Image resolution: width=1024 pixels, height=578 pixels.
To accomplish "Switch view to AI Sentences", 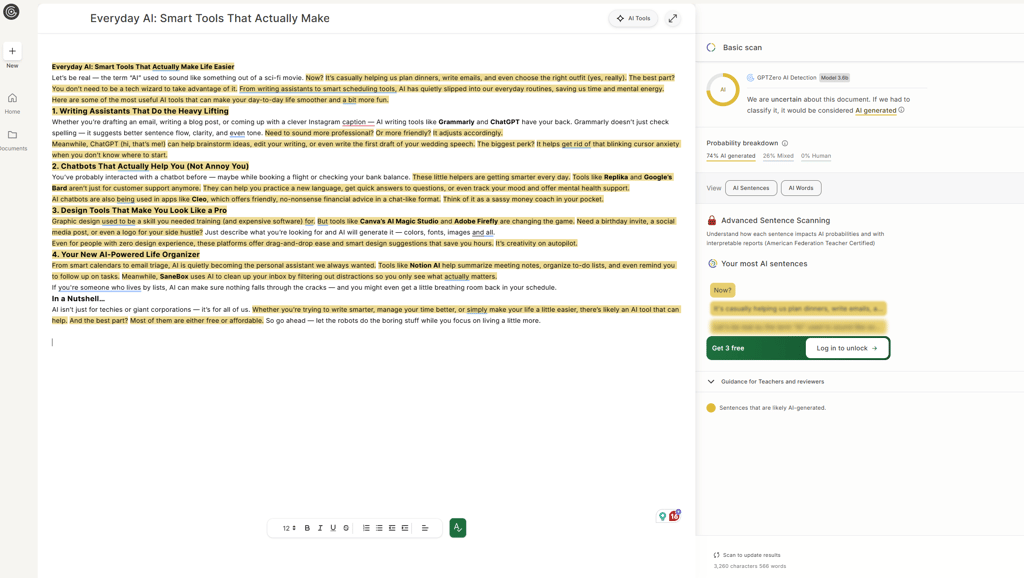I will pyautogui.click(x=751, y=188).
